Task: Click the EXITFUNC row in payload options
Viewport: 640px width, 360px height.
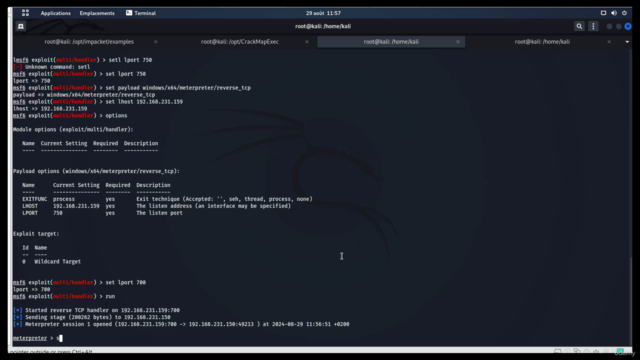Action: click(x=167, y=199)
